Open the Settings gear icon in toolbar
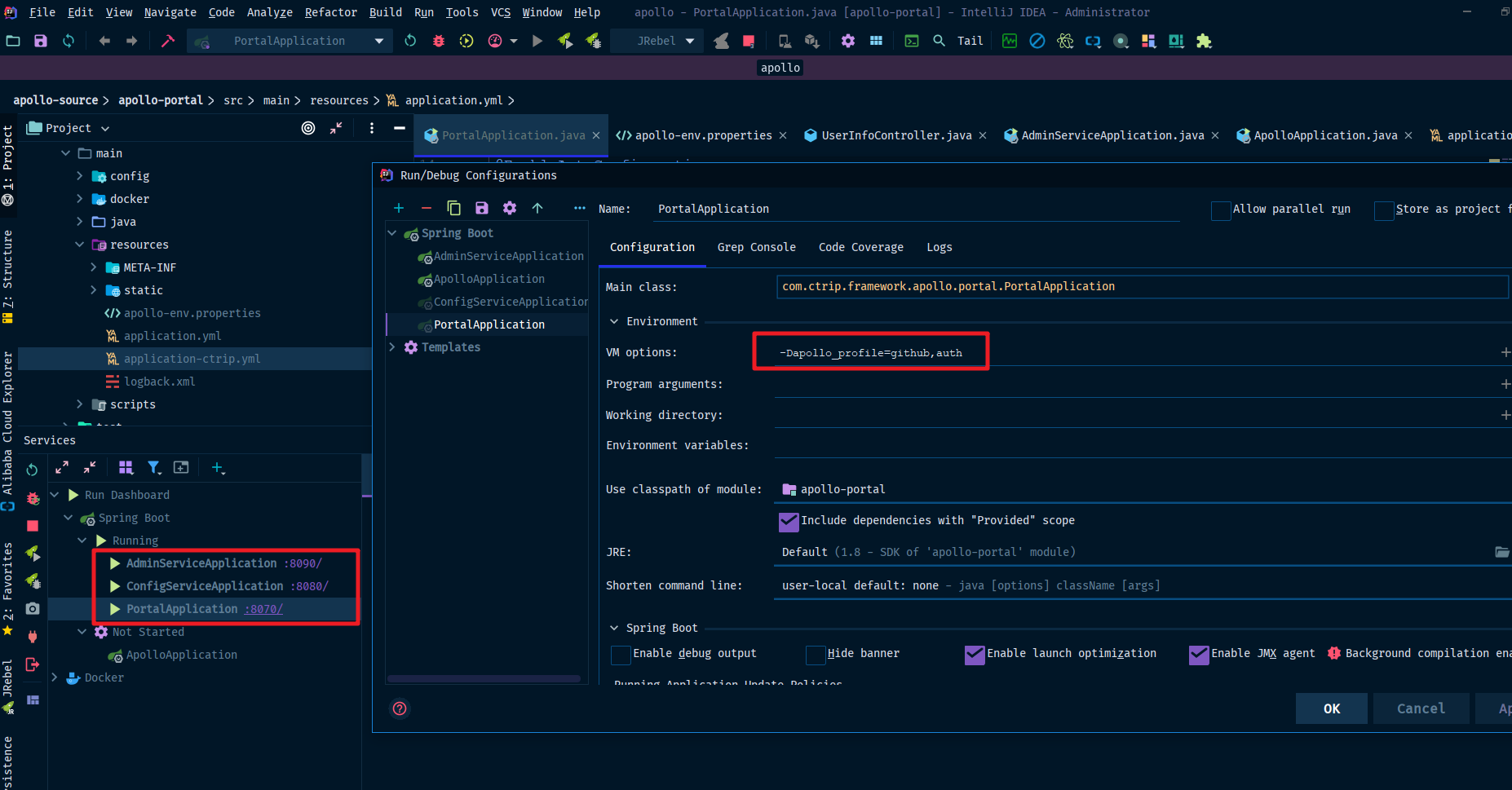The height and width of the screenshot is (790, 1512). (847, 41)
